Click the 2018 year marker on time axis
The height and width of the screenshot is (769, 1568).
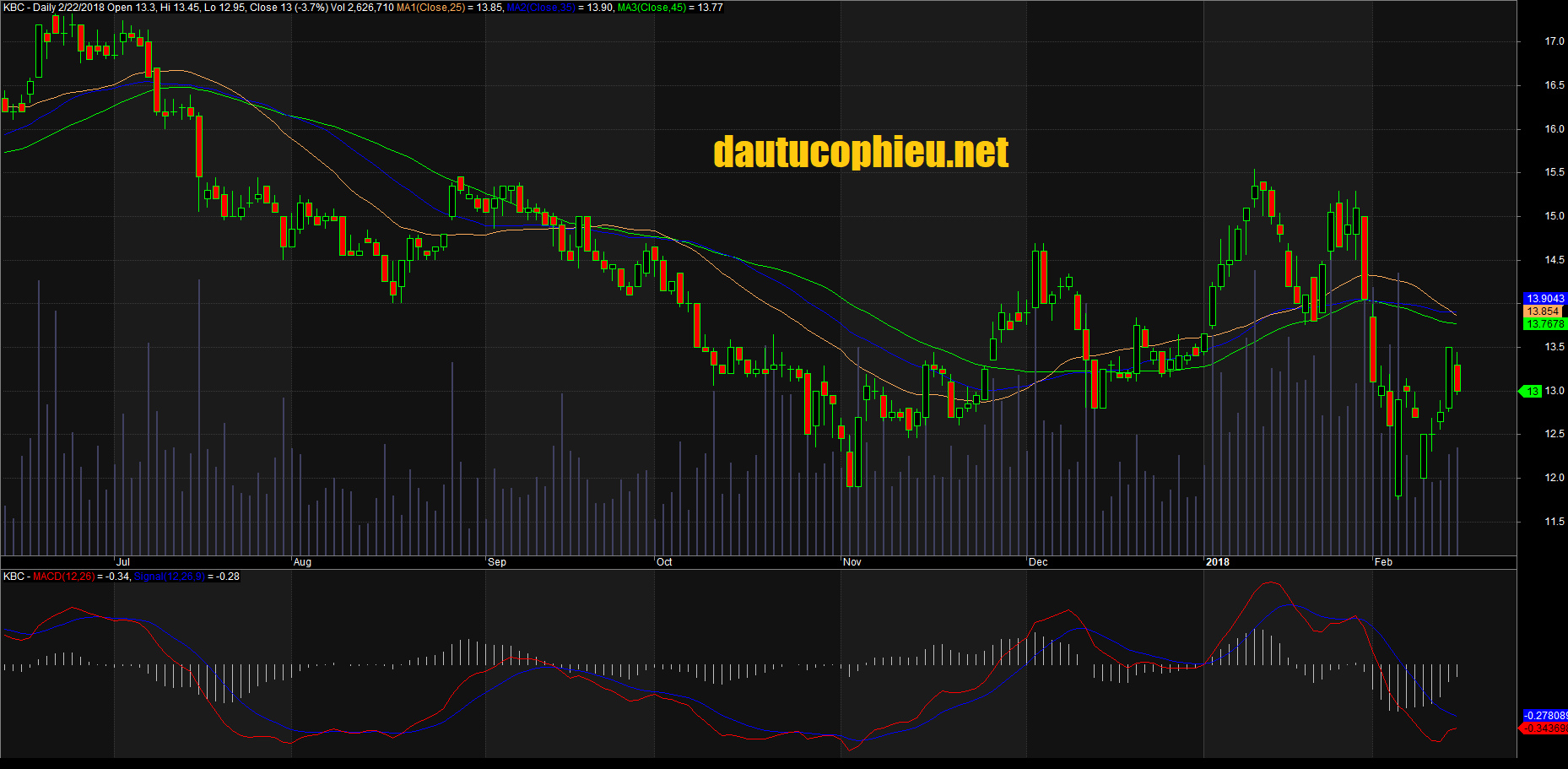click(1218, 562)
